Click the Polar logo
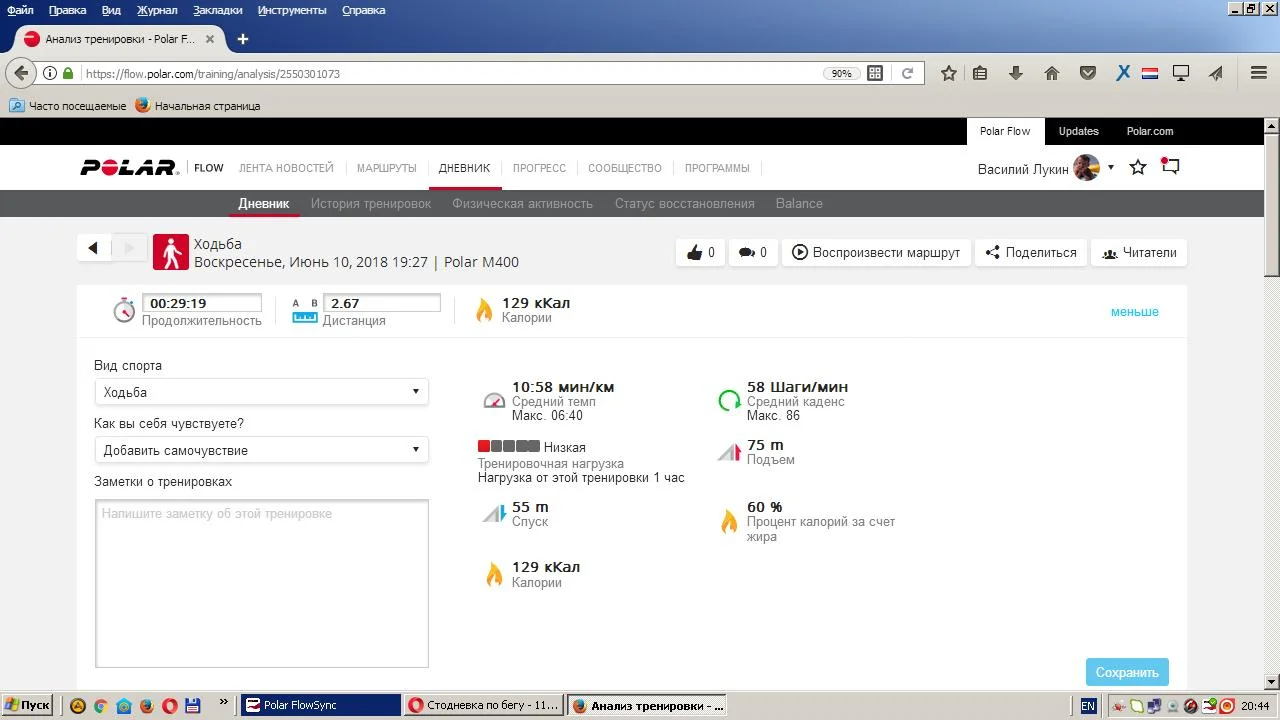This screenshot has height=720, width=1280. (129, 168)
